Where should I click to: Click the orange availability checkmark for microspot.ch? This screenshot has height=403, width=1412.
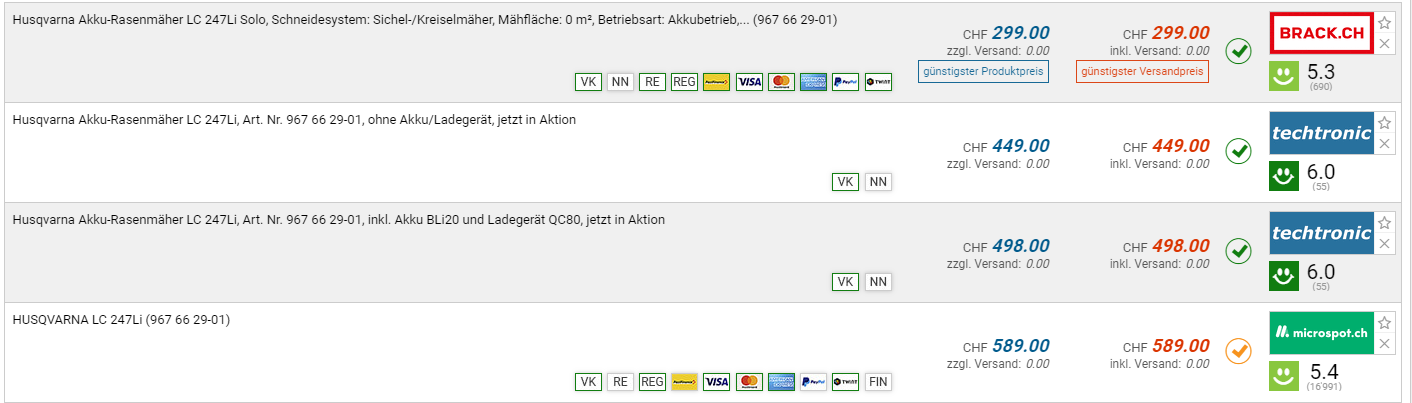pyautogui.click(x=1238, y=351)
